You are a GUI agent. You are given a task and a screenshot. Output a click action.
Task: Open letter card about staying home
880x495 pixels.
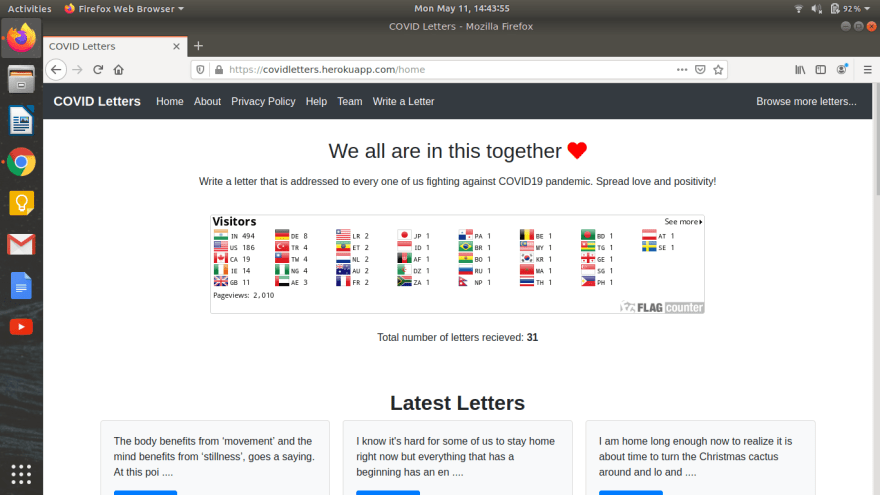pos(457,458)
